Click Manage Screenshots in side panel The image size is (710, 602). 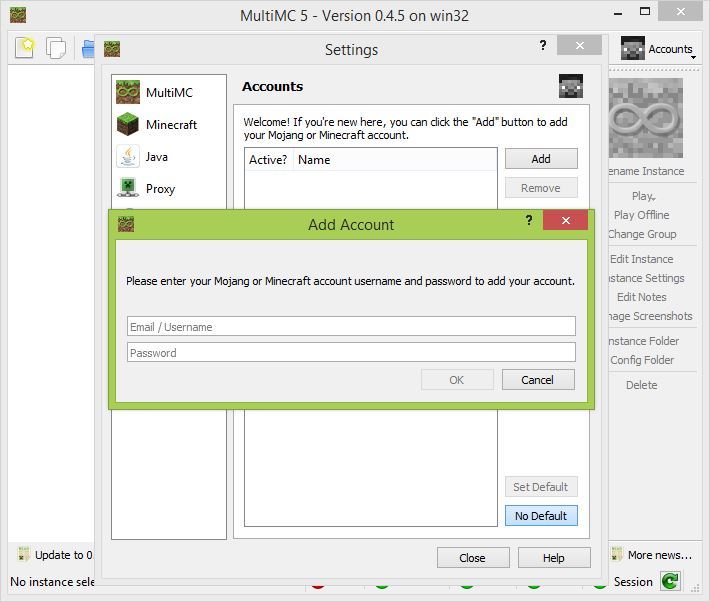pos(650,316)
